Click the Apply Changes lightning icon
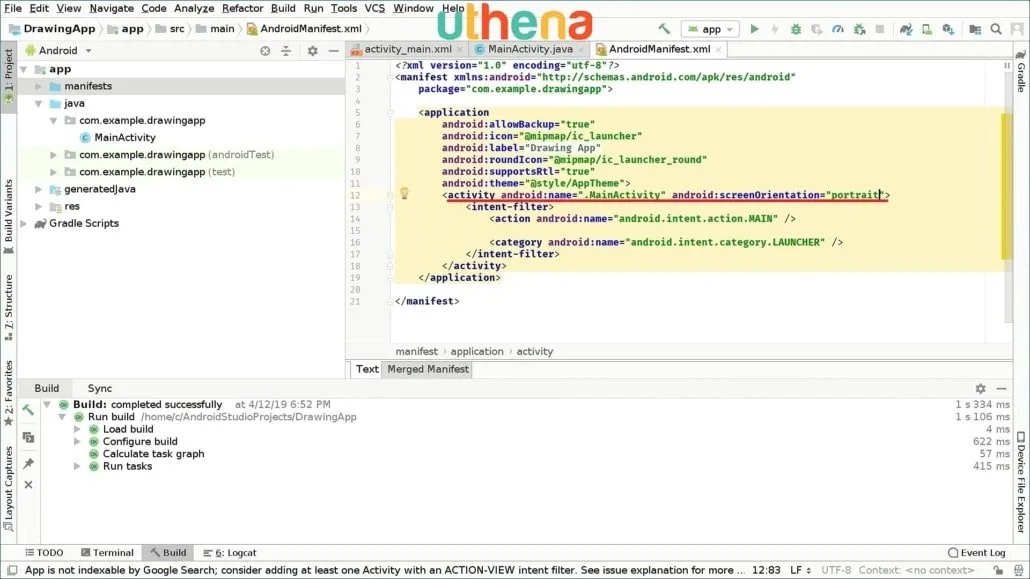Viewport: 1030px width, 579px height. pyautogui.click(x=774, y=29)
